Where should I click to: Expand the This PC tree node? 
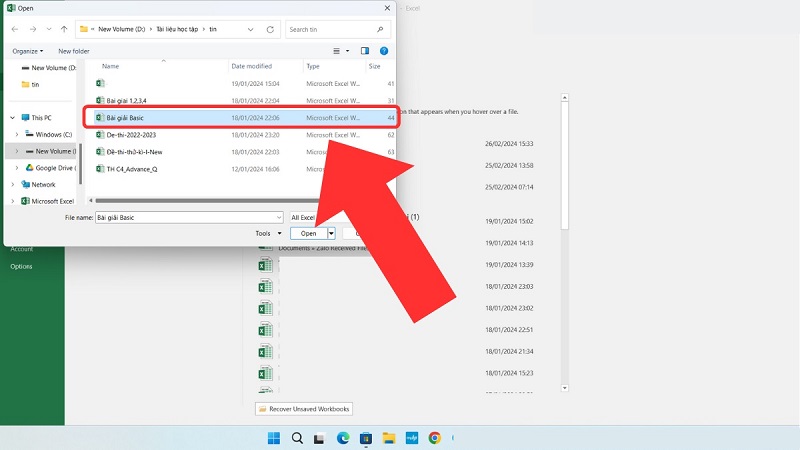(13, 118)
